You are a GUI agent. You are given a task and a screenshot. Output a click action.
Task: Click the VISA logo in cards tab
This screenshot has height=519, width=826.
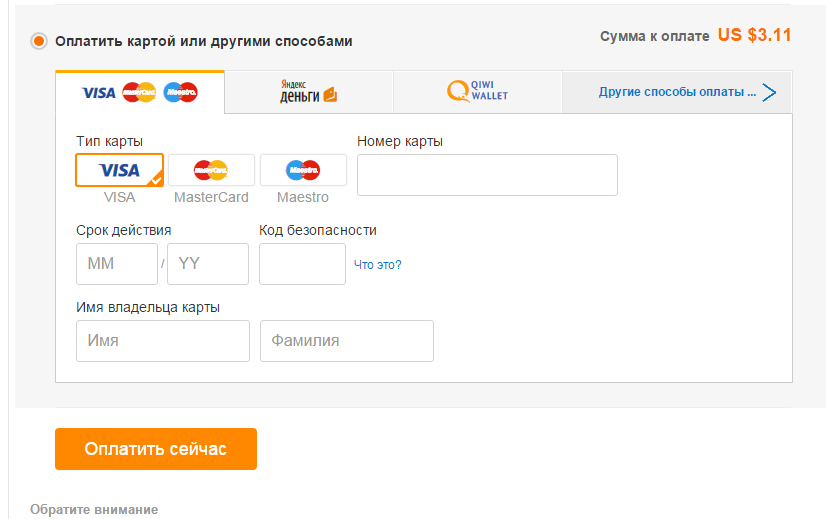click(99, 93)
